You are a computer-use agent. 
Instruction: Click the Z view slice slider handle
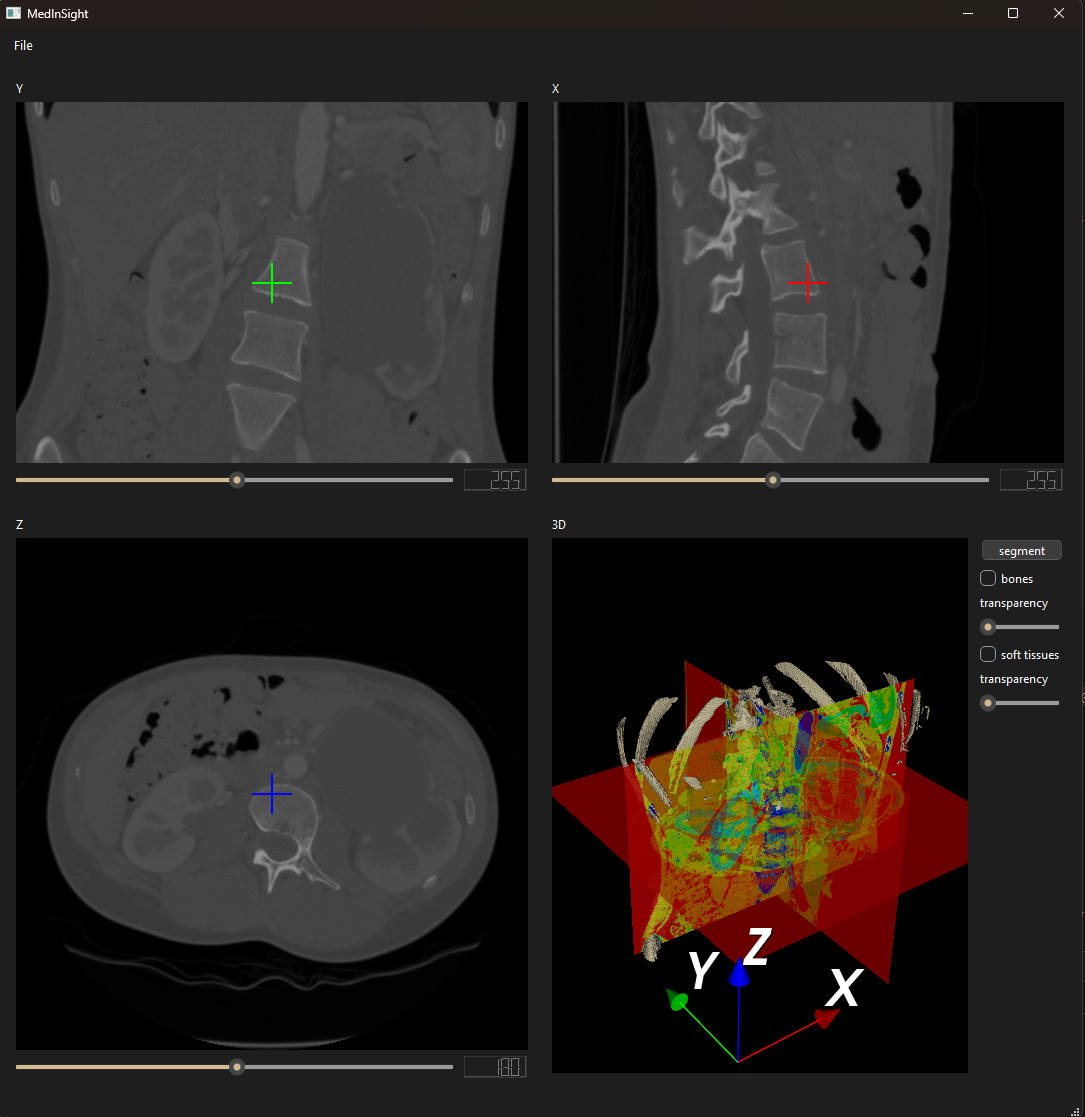pos(237,1067)
